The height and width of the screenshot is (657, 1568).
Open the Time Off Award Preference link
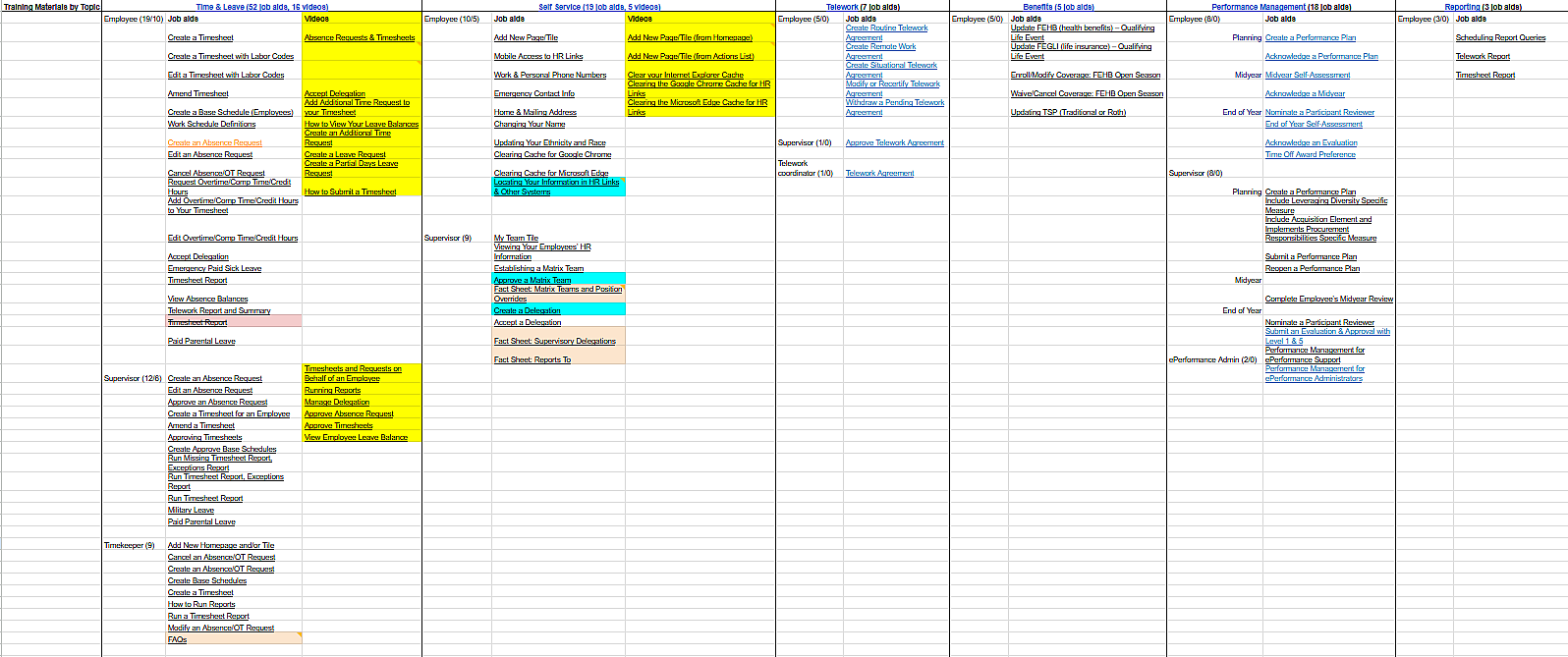tap(1311, 155)
